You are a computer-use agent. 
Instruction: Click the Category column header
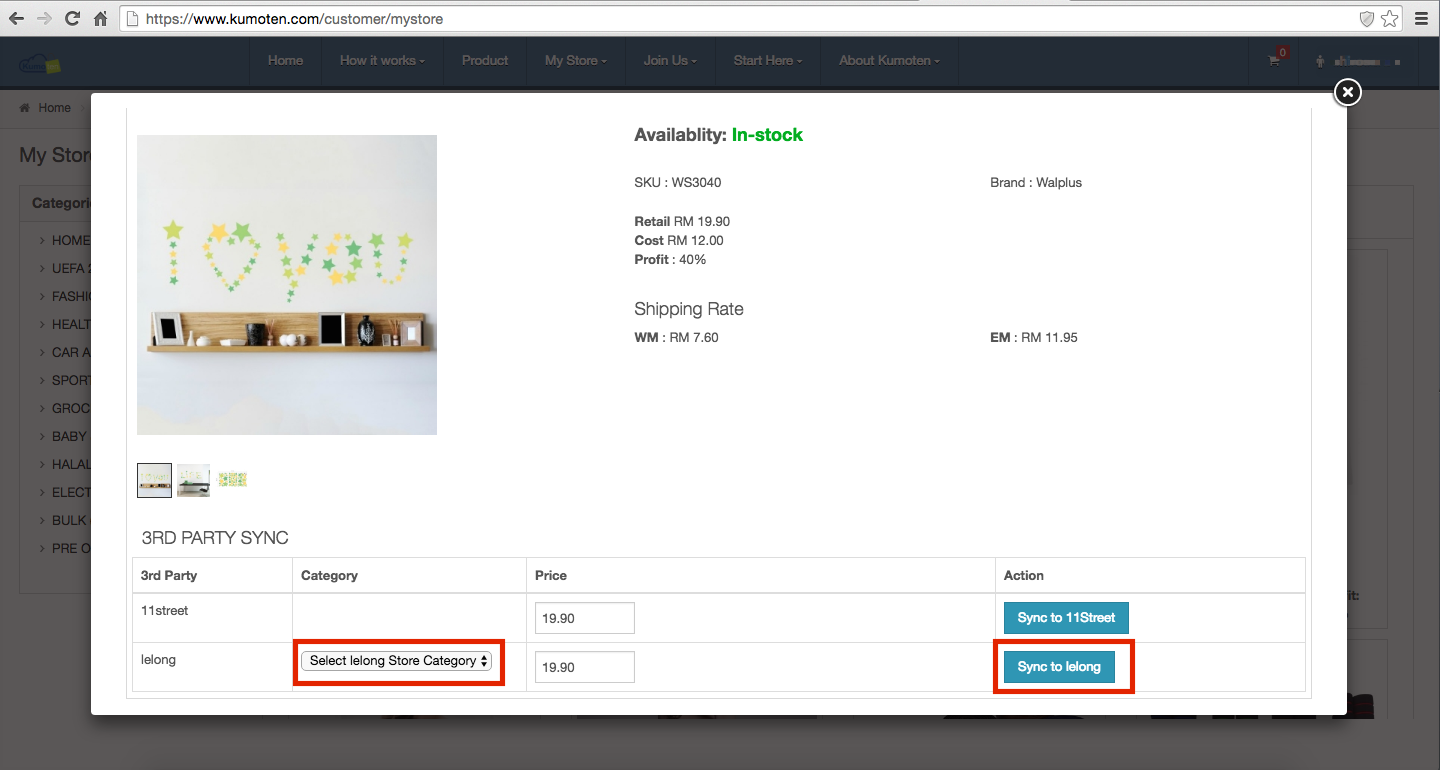click(x=329, y=576)
